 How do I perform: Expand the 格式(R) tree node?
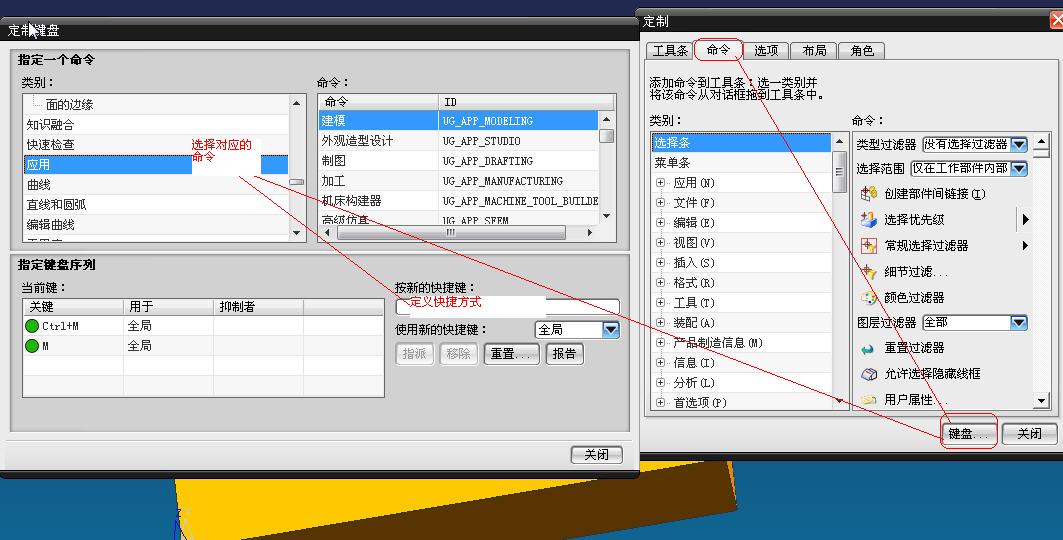coord(660,283)
